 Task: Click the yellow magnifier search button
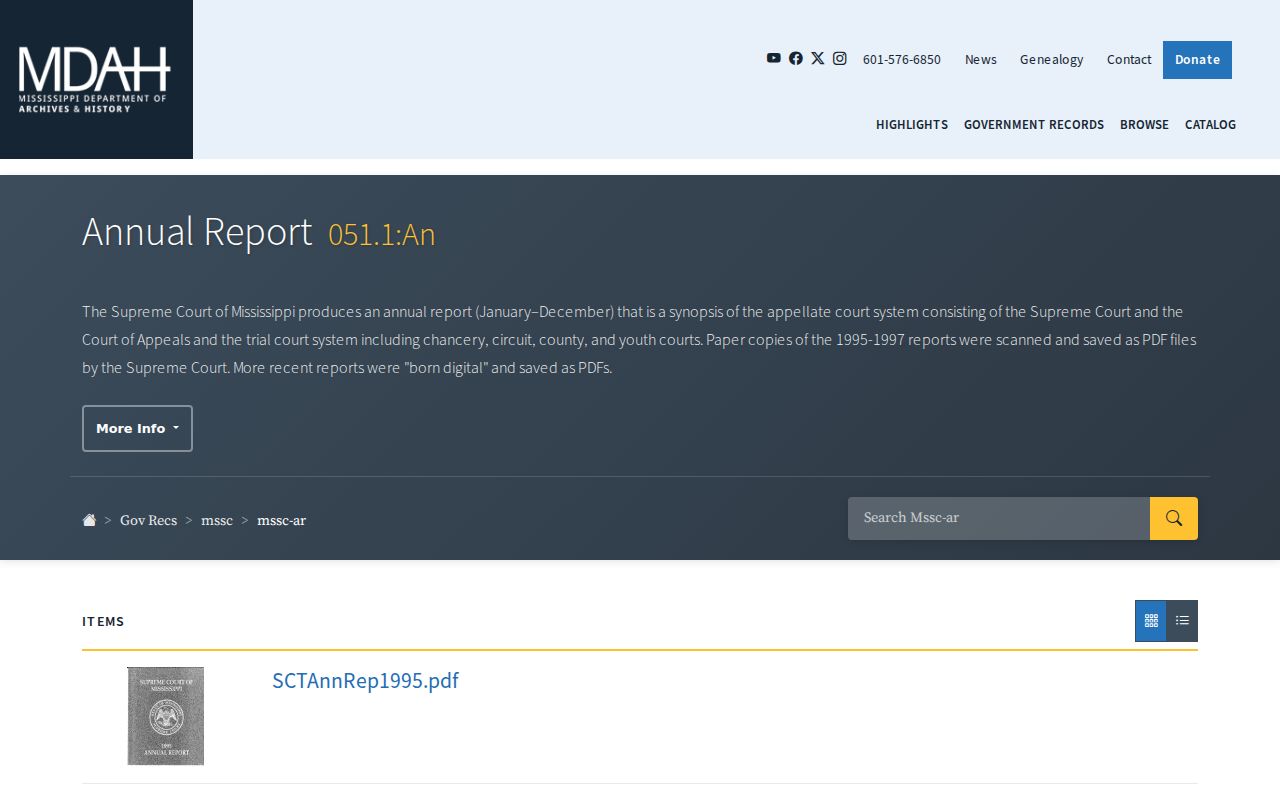coord(1174,518)
